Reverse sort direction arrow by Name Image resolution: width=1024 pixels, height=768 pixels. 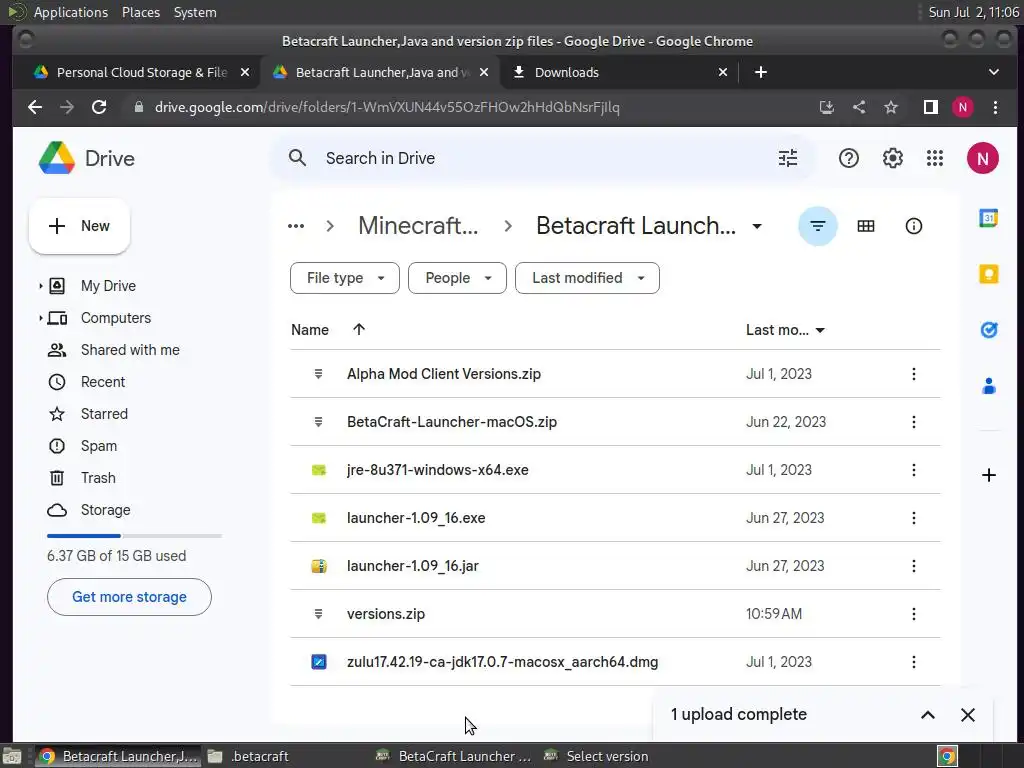point(359,329)
